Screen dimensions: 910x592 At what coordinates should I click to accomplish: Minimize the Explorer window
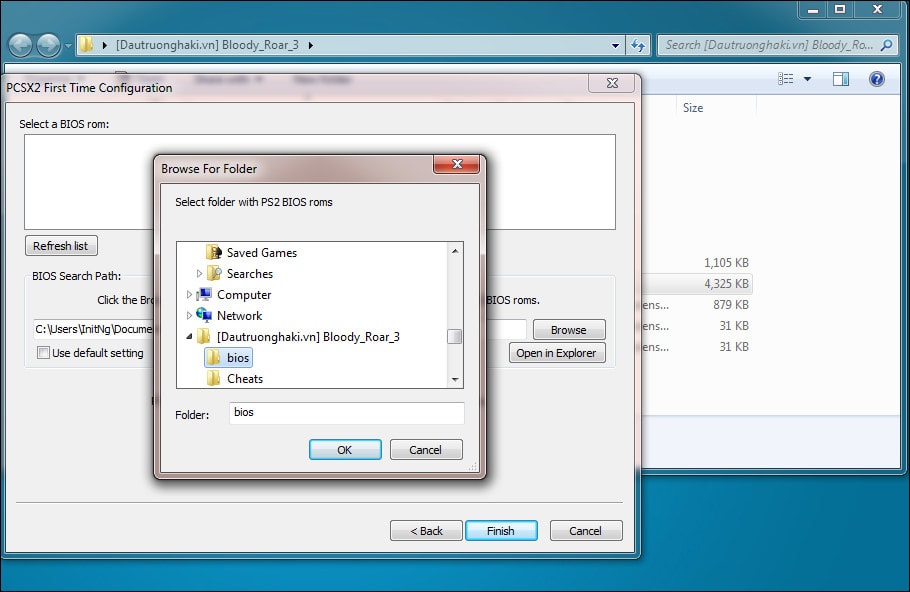[x=813, y=9]
